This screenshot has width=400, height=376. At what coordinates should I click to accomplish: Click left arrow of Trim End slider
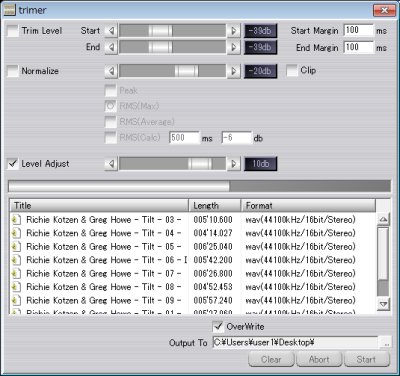pos(111,47)
